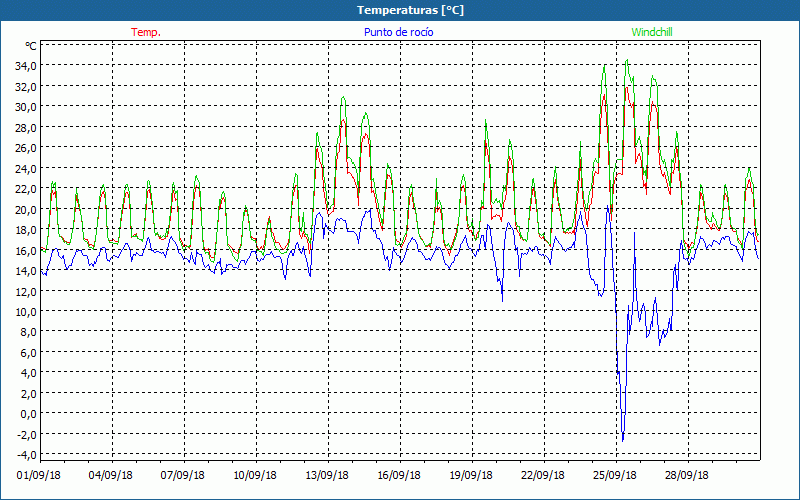Click the "12,0" y-axis value
The image size is (800, 500).
26,291
